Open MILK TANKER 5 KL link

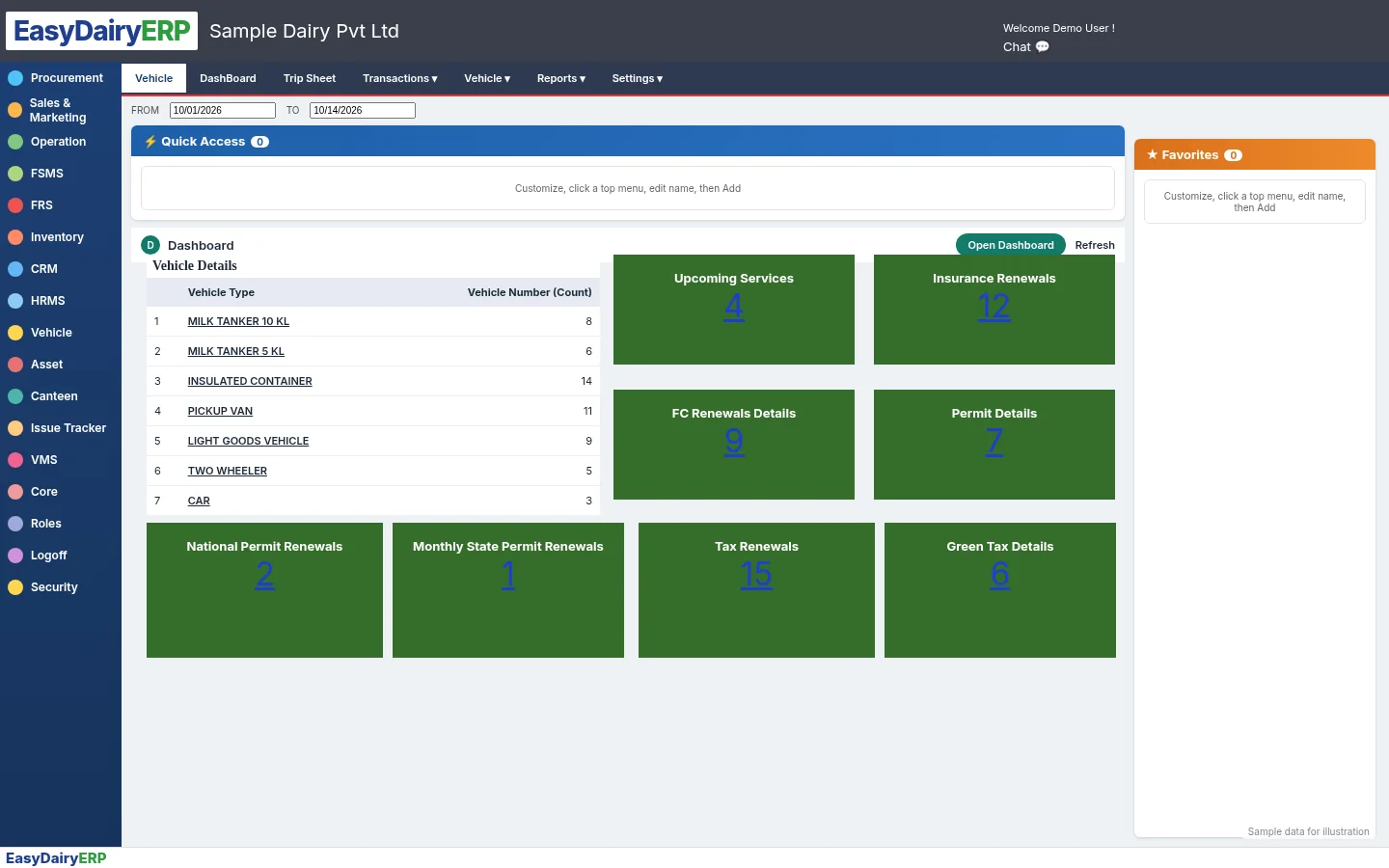click(236, 351)
